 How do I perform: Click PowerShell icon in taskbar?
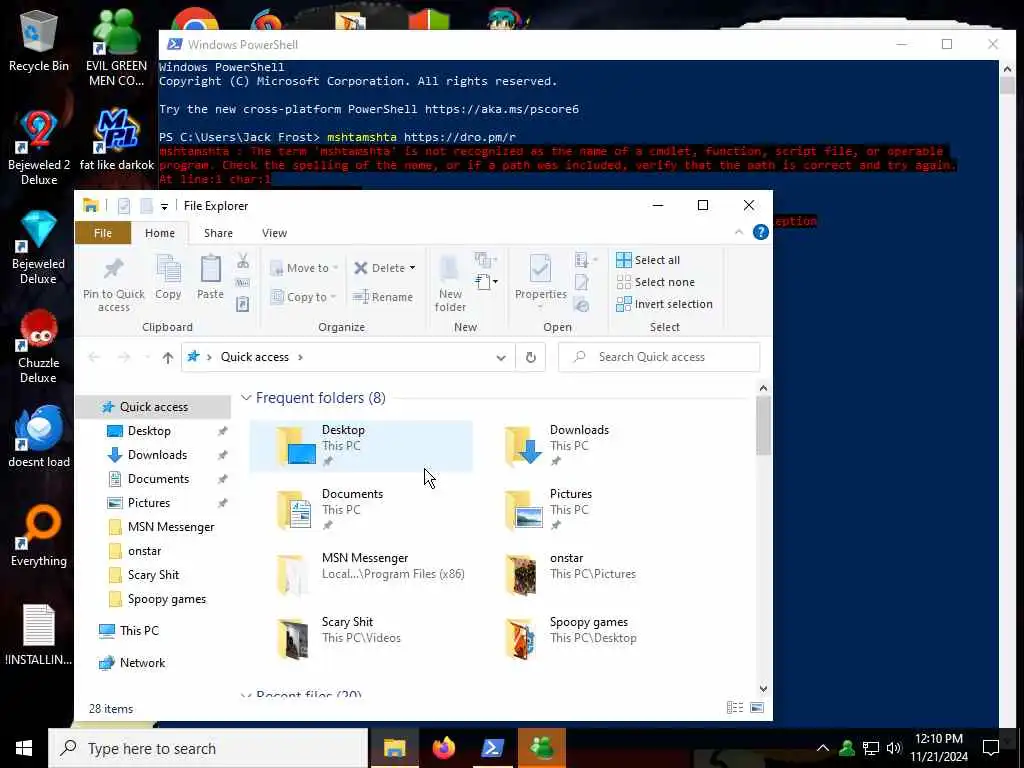[x=492, y=748]
